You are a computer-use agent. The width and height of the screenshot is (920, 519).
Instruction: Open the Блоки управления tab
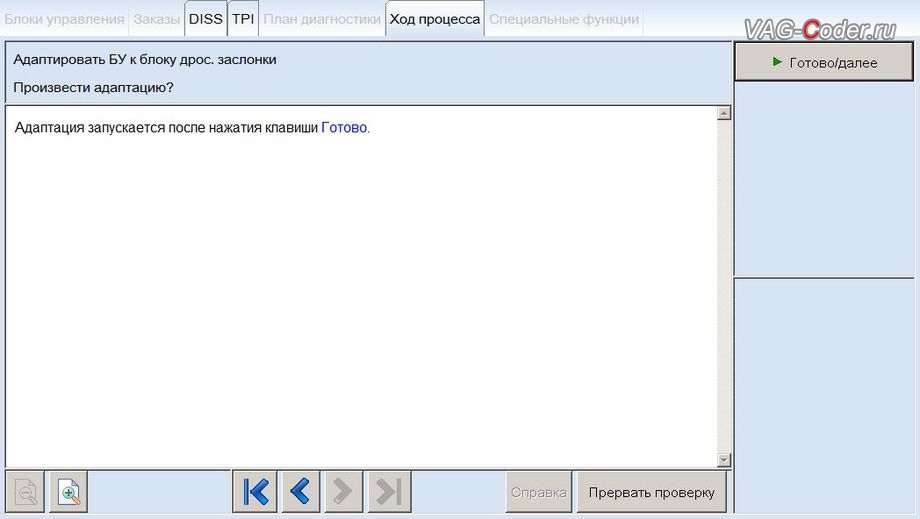click(x=65, y=19)
